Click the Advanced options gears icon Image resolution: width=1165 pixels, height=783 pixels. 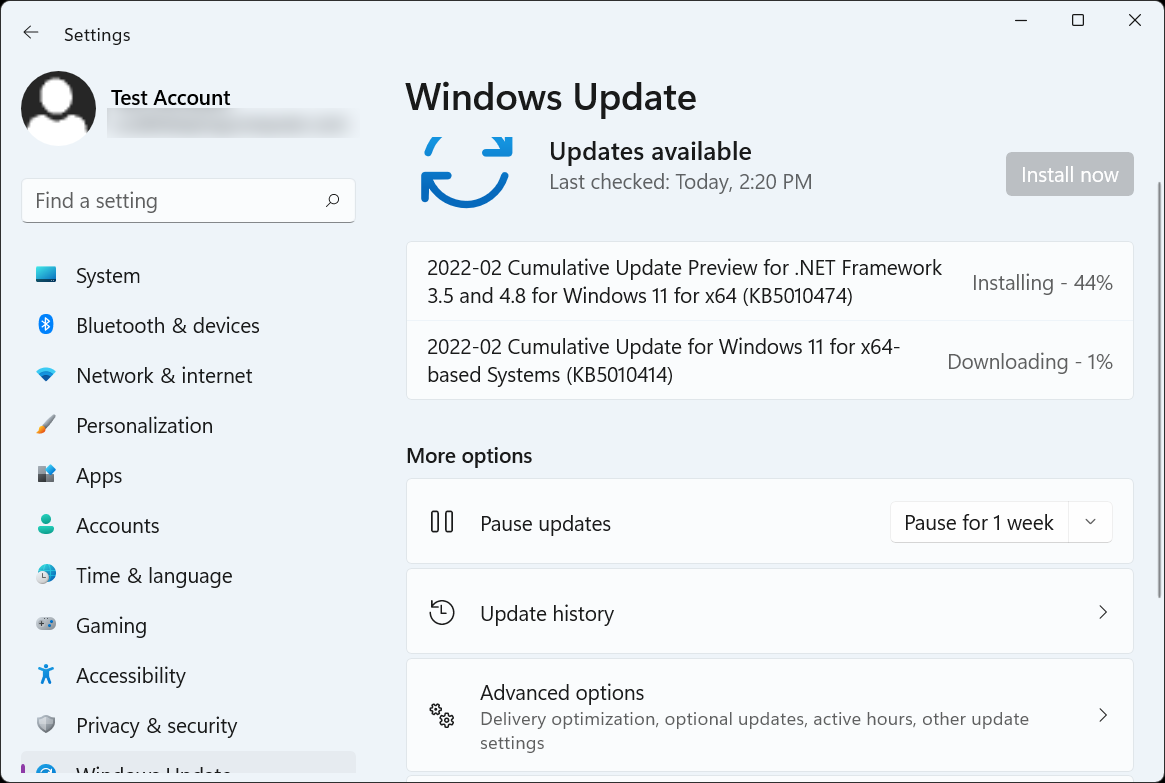[442, 715]
